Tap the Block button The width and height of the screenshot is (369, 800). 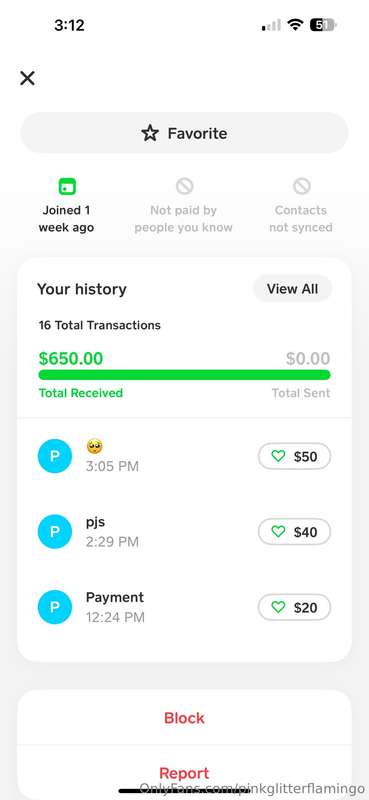click(x=184, y=718)
